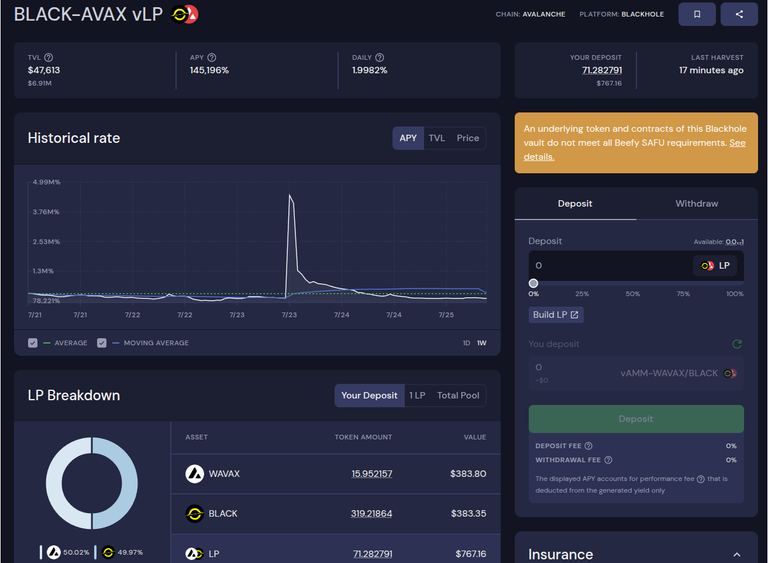Viewport: 768px width, 563px height.
Task: Click PLATFORM: BLACKHOLE label
Action: (622, 14)
